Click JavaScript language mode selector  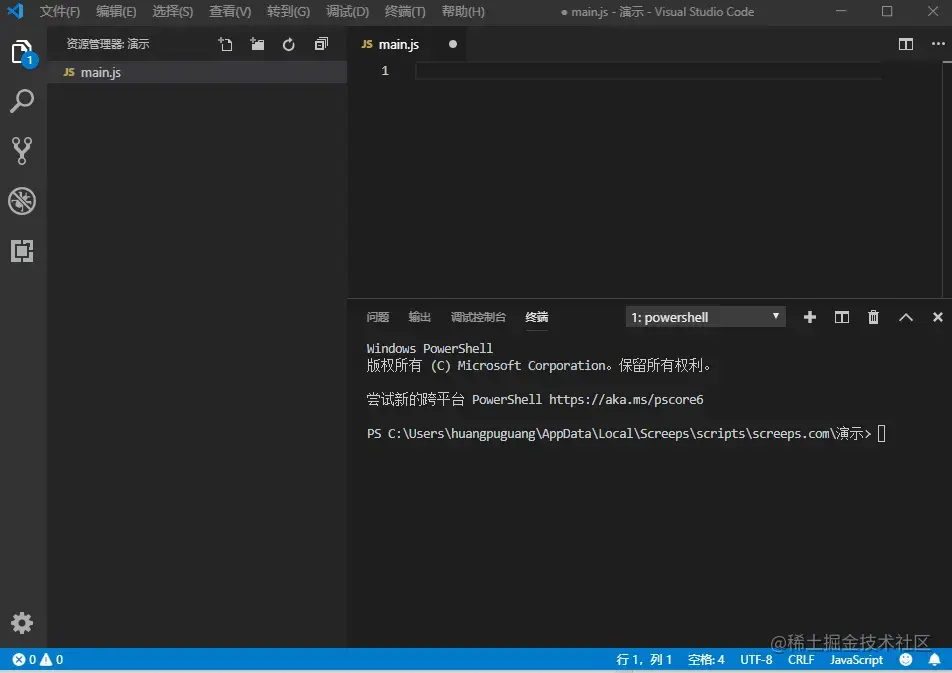pyautogui.click(x=856, y=660)
